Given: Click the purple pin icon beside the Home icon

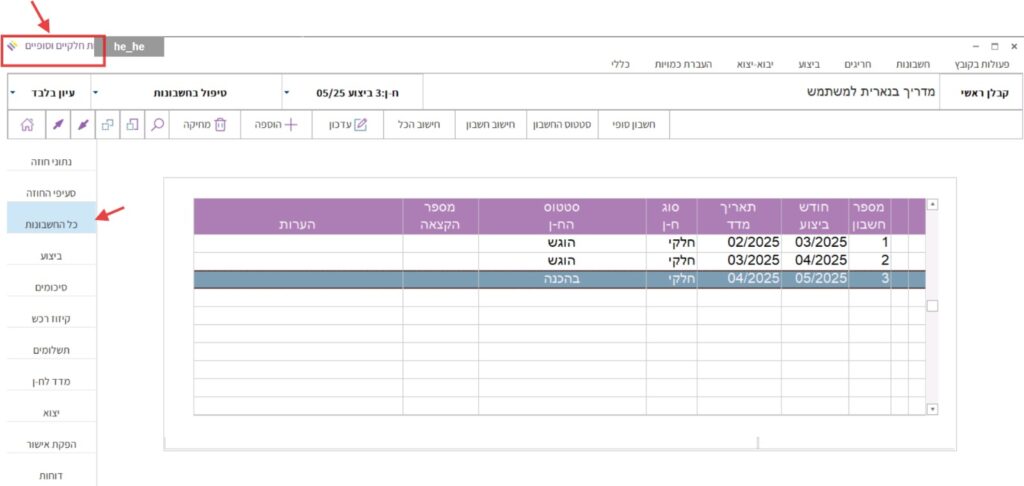Looking at the screenshot, I should pyautogui.click(x=56, y=125).
